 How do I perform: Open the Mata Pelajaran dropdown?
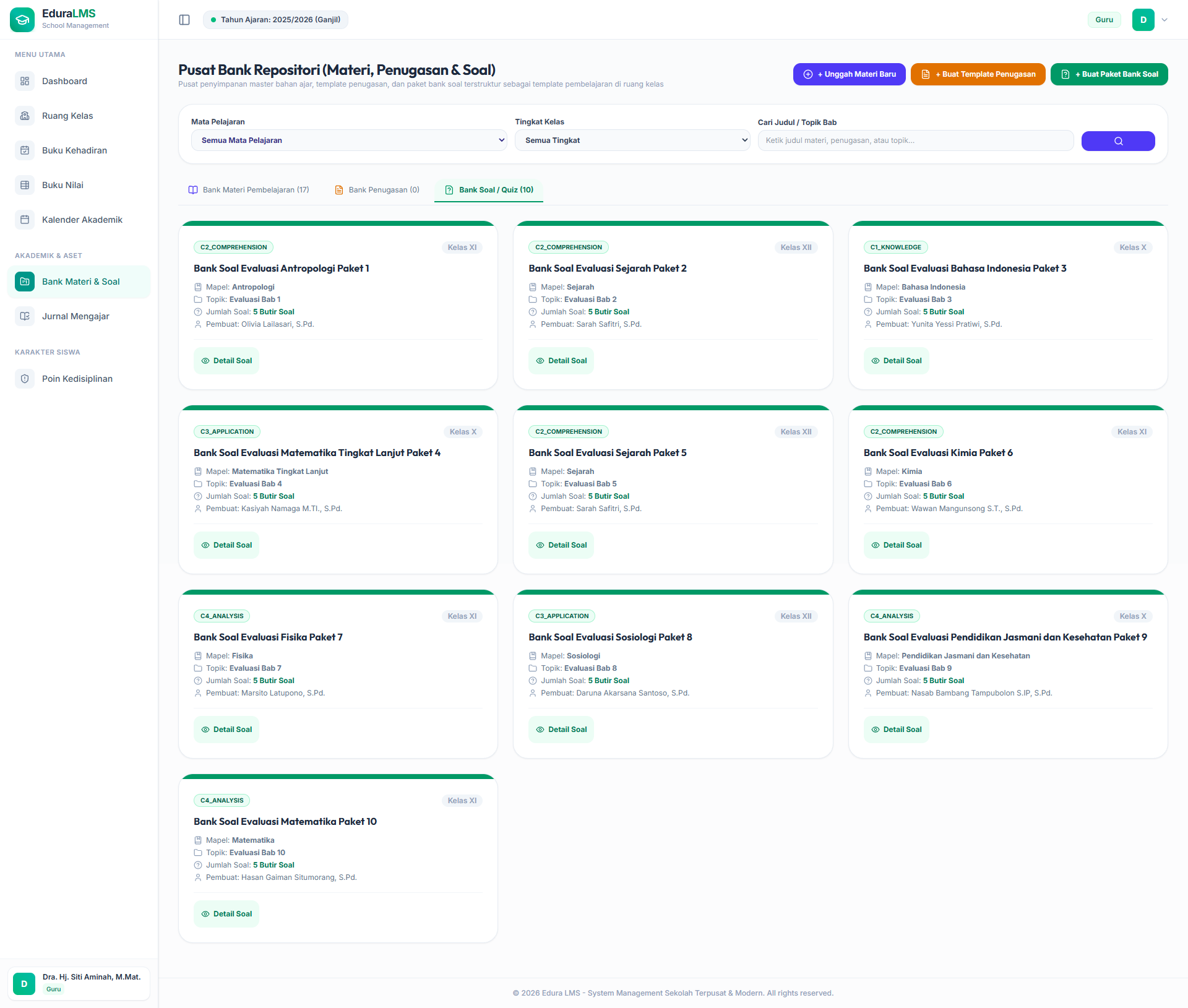[350, 140]
